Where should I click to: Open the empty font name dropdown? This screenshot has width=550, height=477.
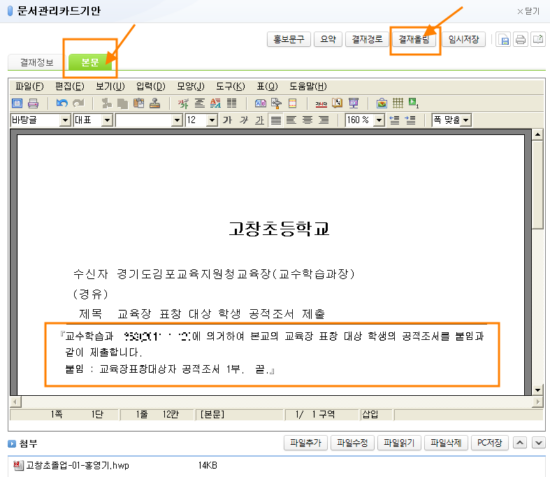(177, 120)
